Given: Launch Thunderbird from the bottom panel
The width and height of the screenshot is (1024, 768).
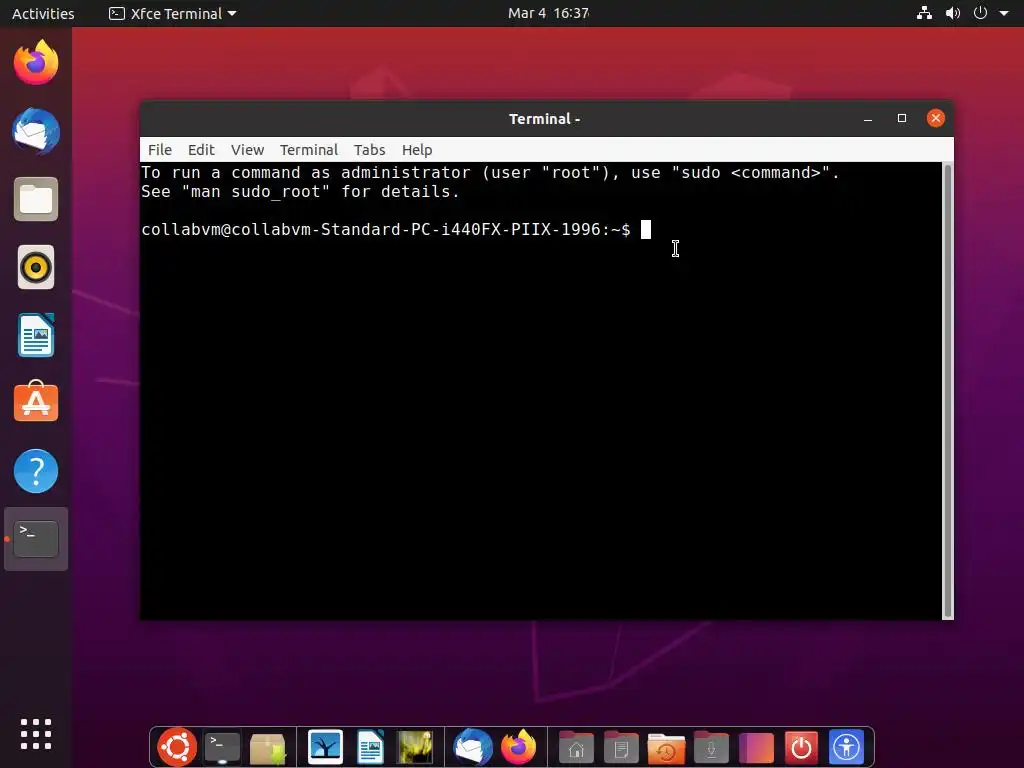Looking at the screenshot, I should click(x=473, y=747).
